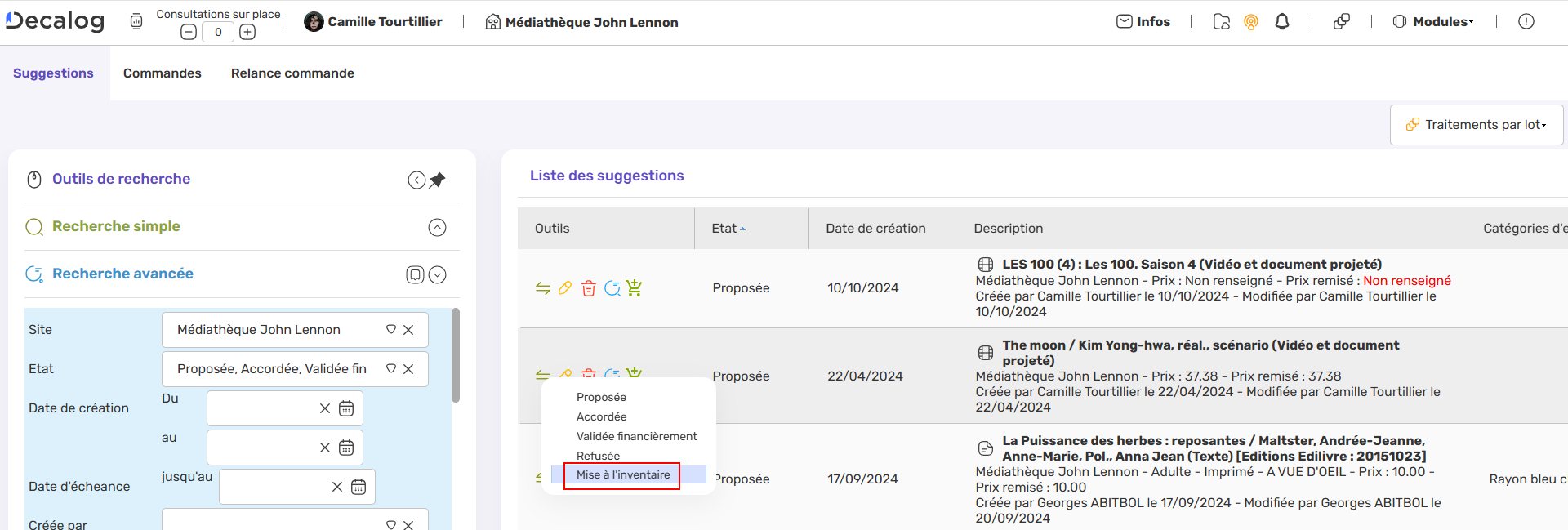Screen dimensions: 1568x530
Task: Click the overlapping windows icon in header
Action: tap(1341, 22)
